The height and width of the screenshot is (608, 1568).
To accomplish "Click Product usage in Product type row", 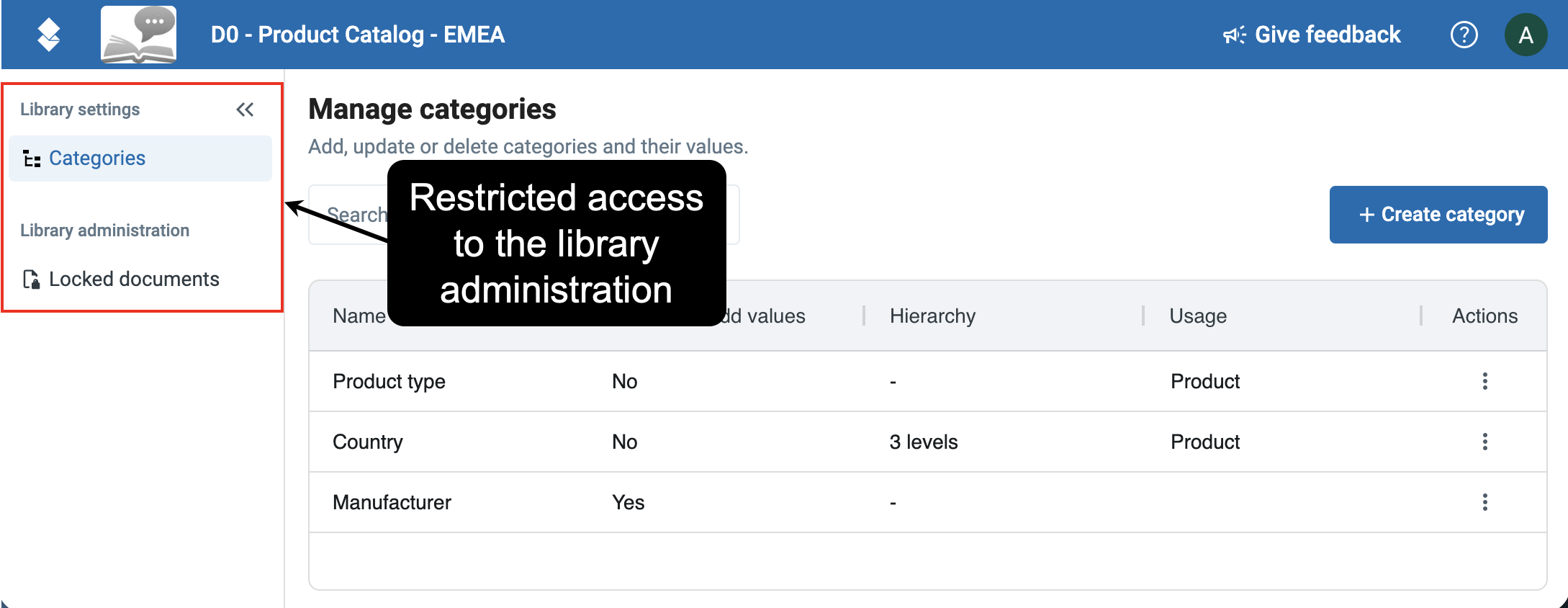I will click(1205, 381).
